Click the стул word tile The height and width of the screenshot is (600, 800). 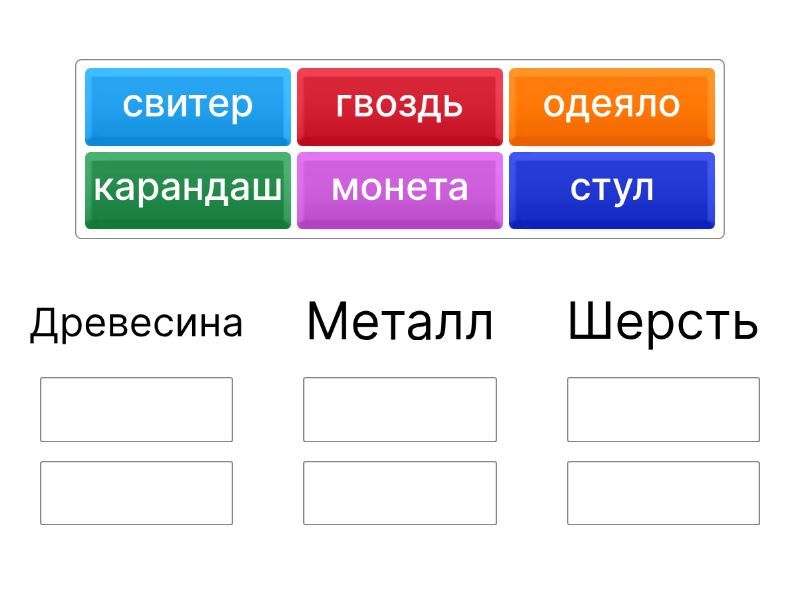612,190
